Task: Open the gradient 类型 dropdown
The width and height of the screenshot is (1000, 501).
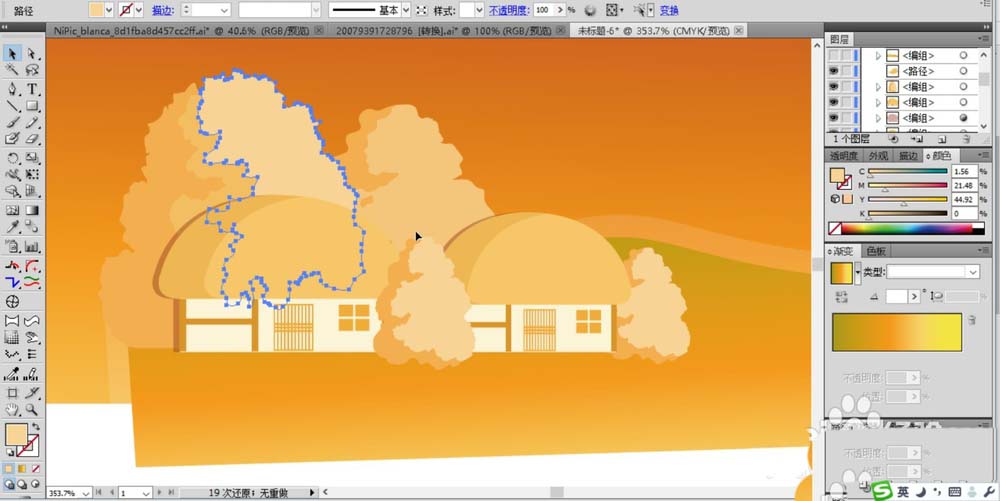Action: coord(972,272)
